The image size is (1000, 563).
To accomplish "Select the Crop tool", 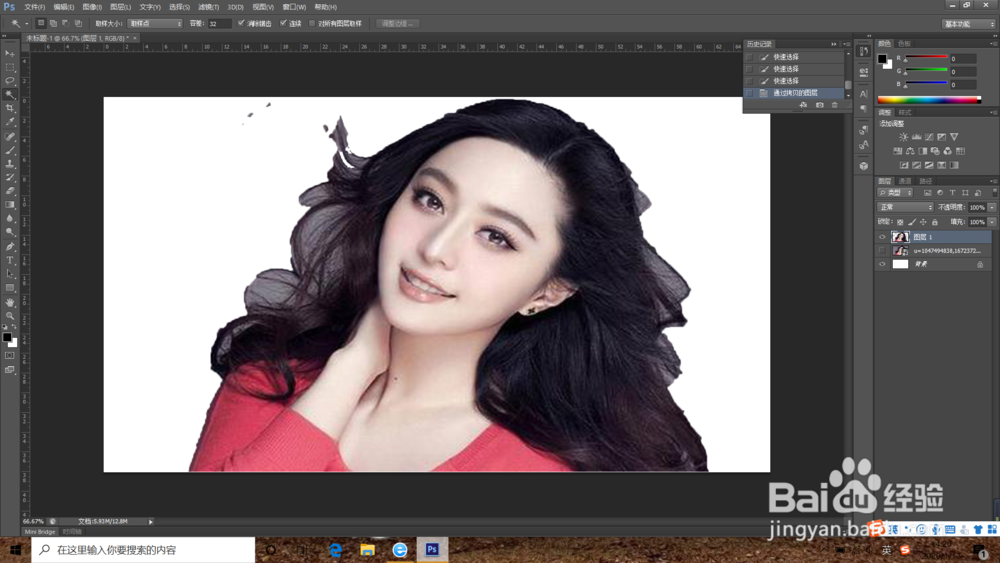I will click(x=10, y=108).
